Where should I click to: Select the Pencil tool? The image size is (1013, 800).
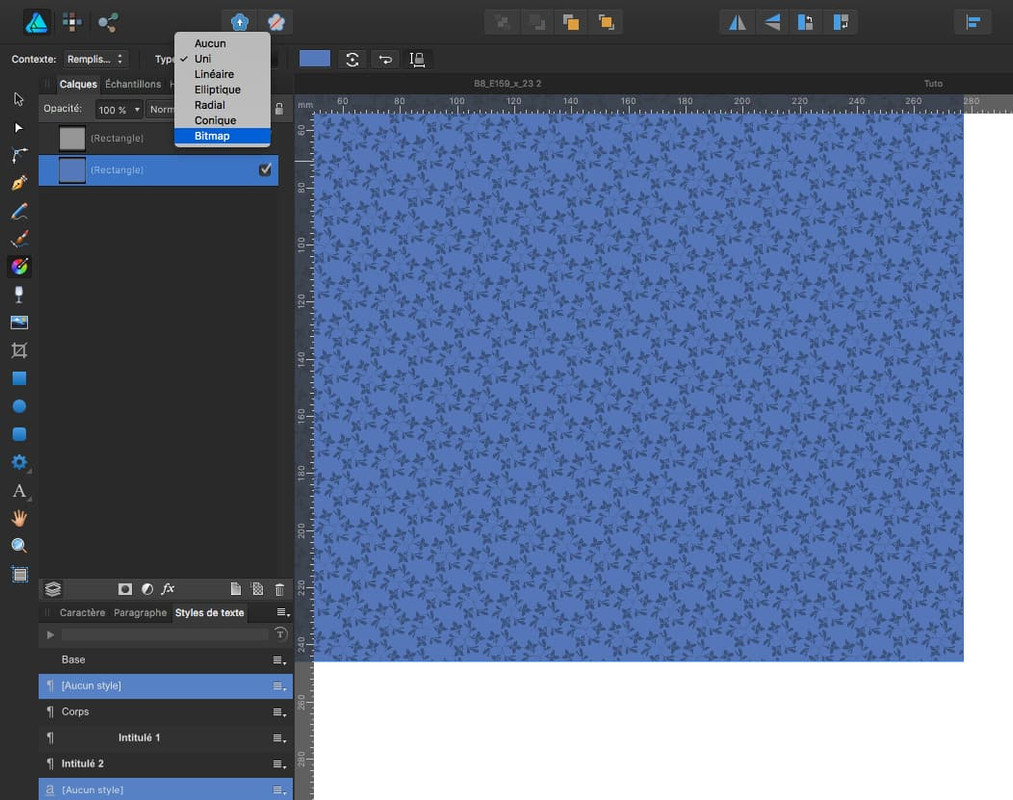point(19,211)
